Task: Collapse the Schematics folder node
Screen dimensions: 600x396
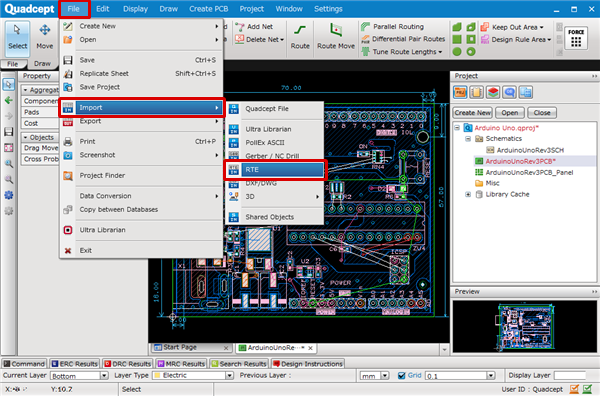Action: coord(468,139)
